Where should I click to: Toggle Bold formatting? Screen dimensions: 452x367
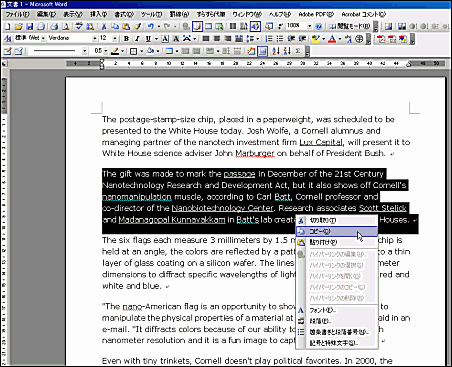pos(126,39)
